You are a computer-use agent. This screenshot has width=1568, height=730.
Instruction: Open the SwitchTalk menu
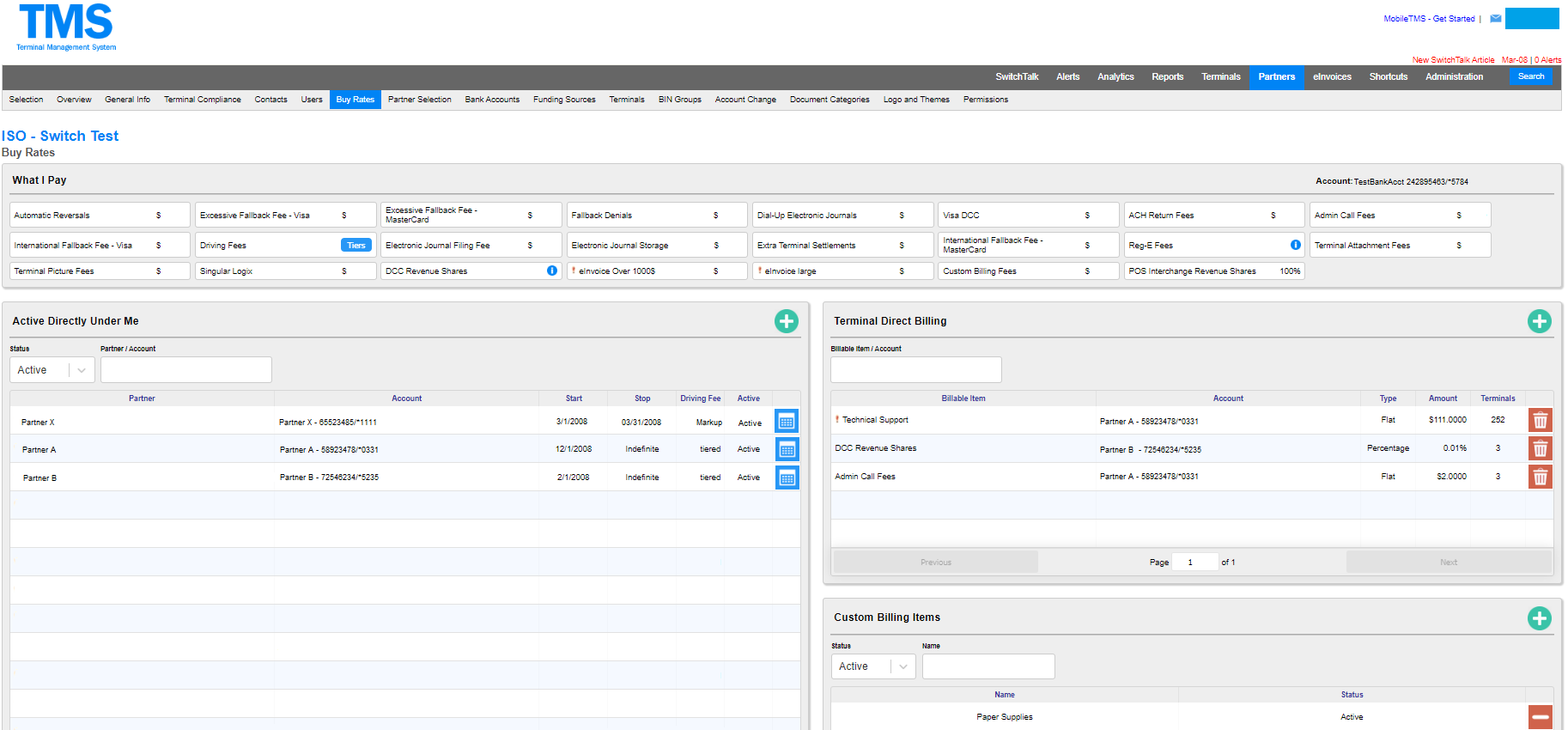1017,76
